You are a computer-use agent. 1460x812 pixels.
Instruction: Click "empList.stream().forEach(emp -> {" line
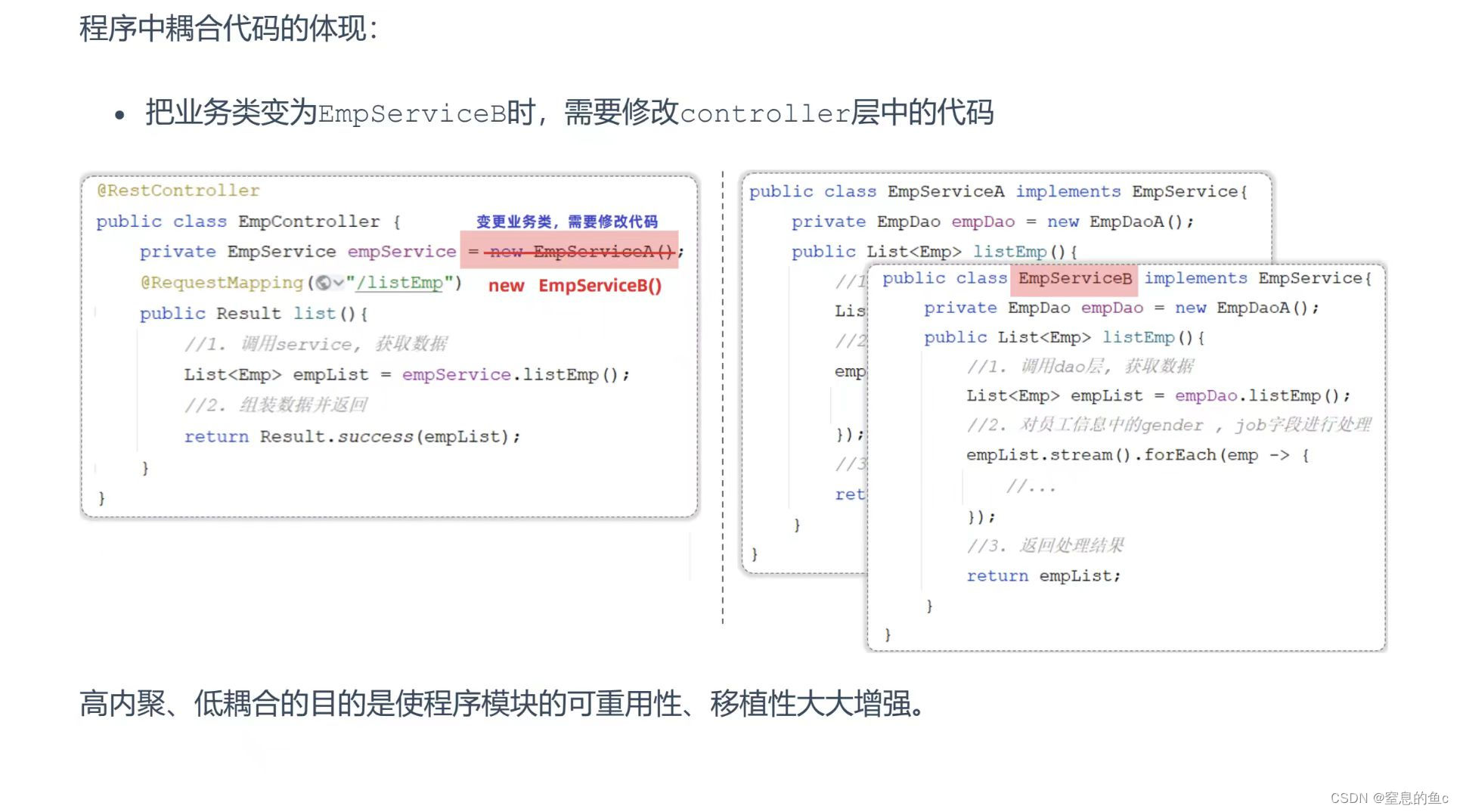[1138, 455]
